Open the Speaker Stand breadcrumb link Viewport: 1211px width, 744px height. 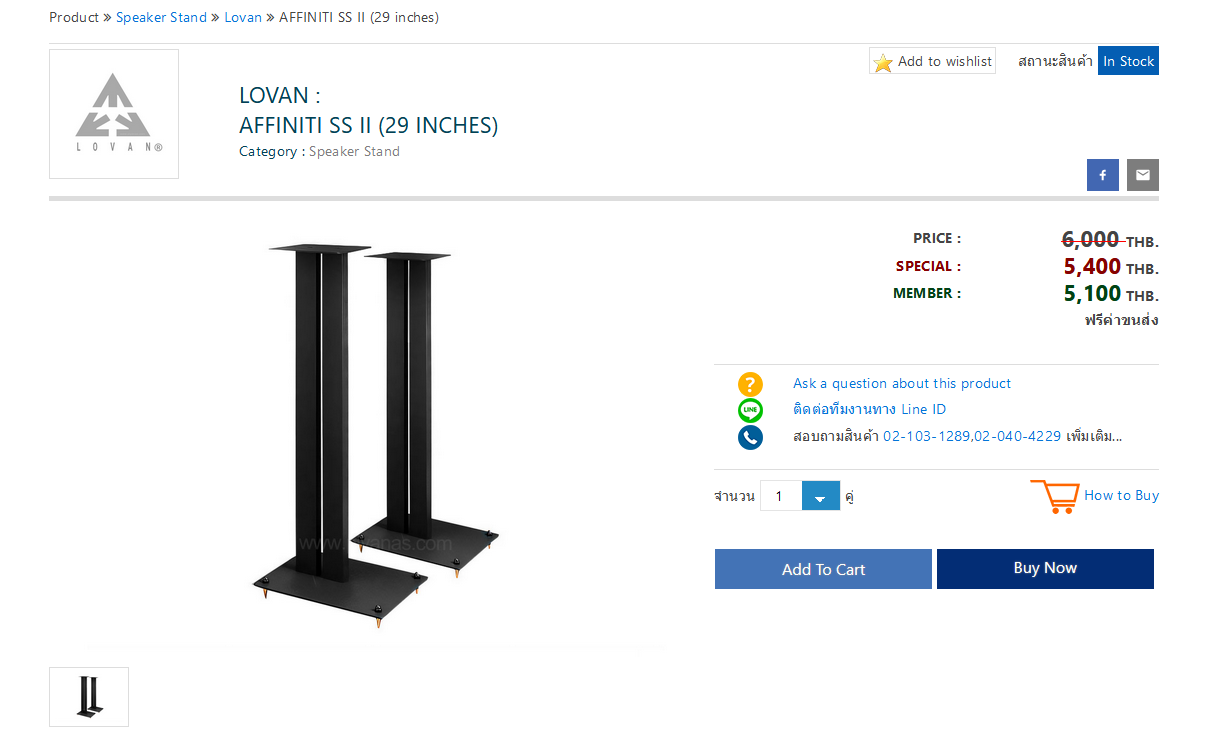tap(161, 17)
